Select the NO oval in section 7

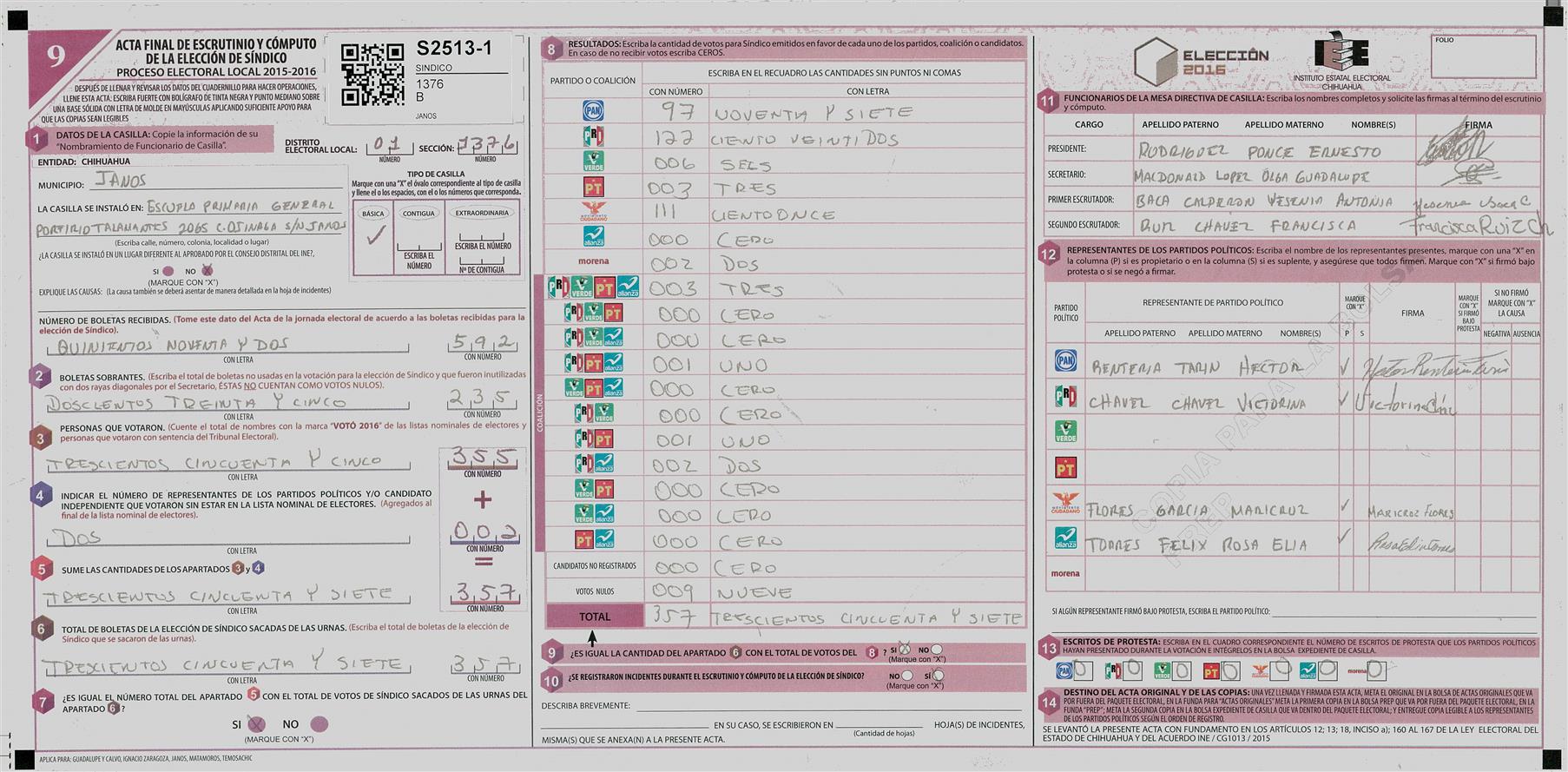pyautogui.click(x=319, y=724)
